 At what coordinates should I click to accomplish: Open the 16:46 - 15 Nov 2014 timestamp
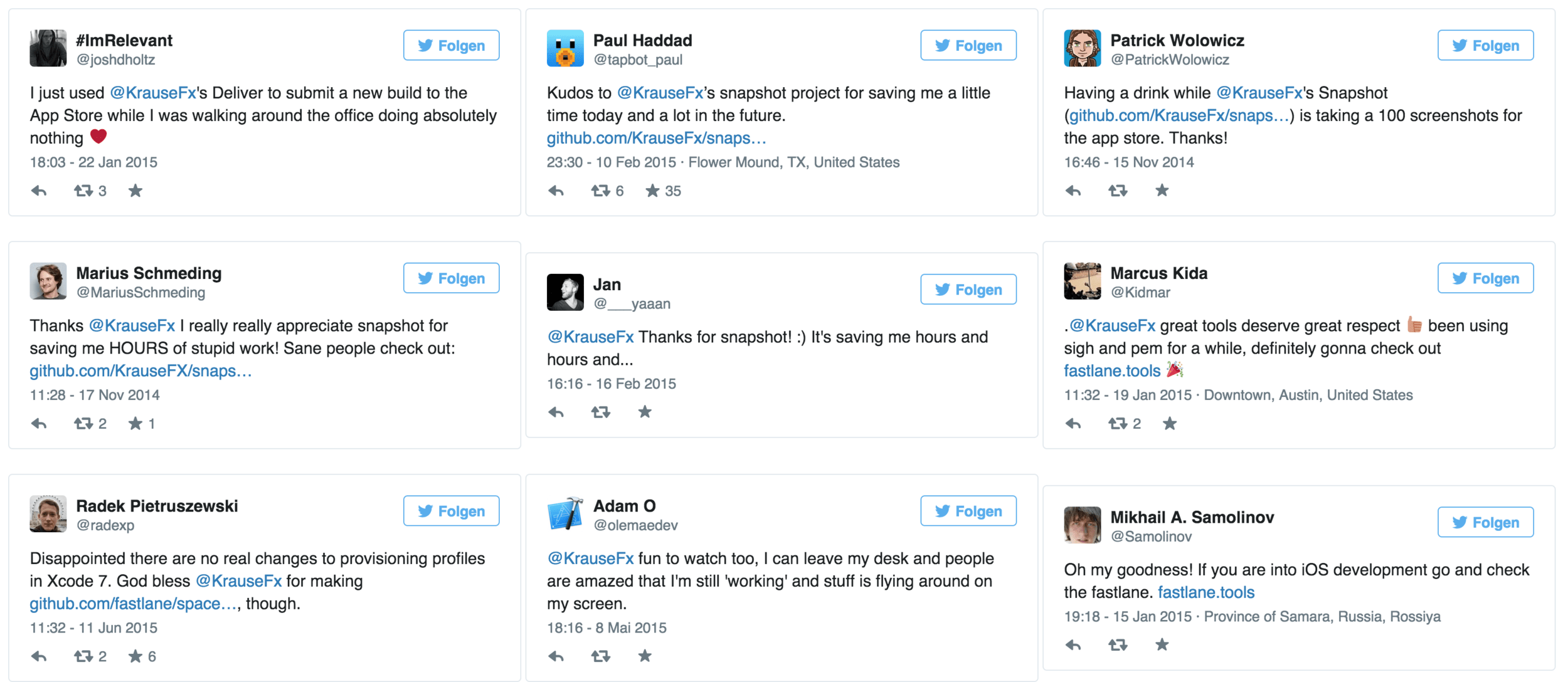pos(1129,162)
